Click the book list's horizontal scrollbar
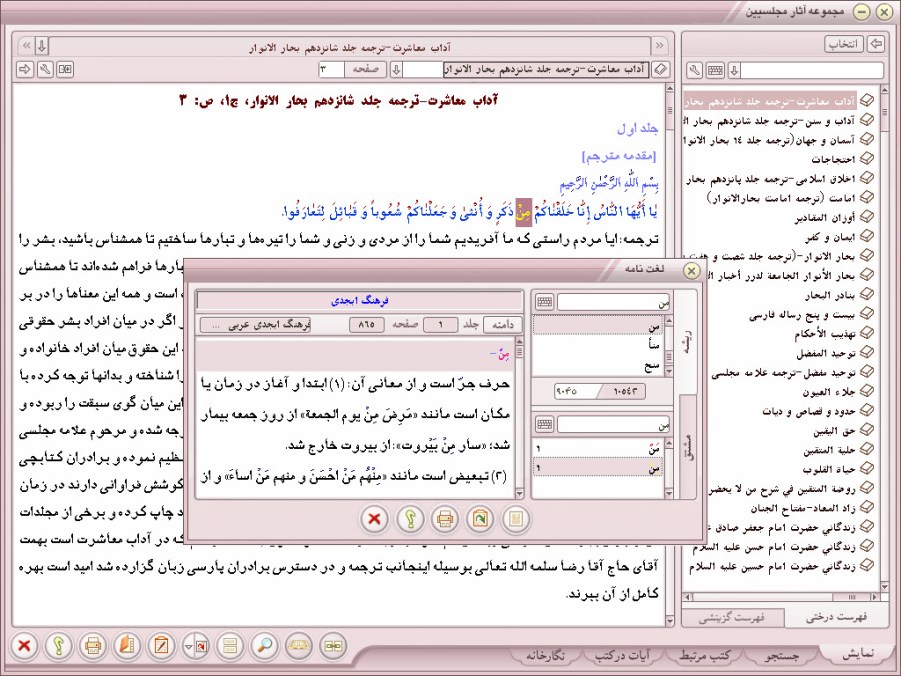 click(781, 597)
